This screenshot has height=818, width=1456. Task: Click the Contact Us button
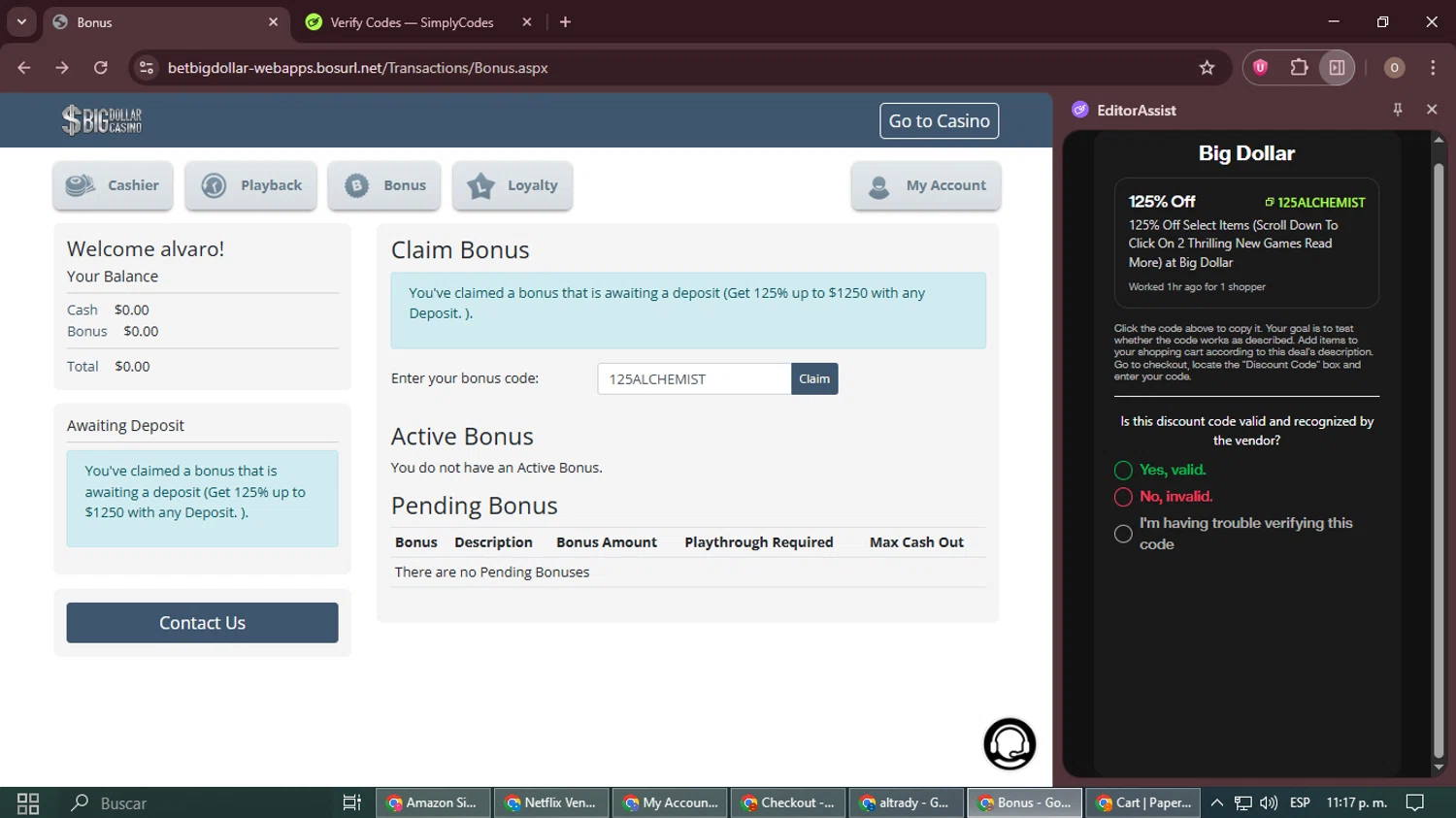point(202,623)
